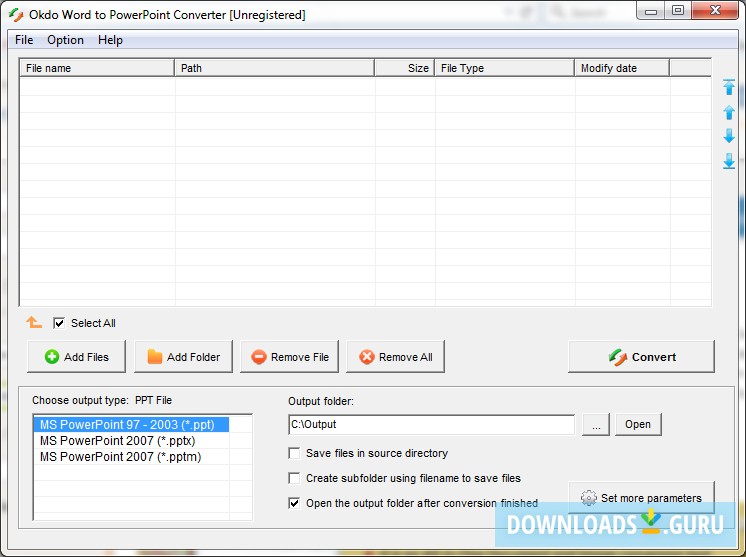The height and width of the screenshot is (557, 746).
Task: Click the Okdo app icon in title bar
Action: tap(16, 15)
